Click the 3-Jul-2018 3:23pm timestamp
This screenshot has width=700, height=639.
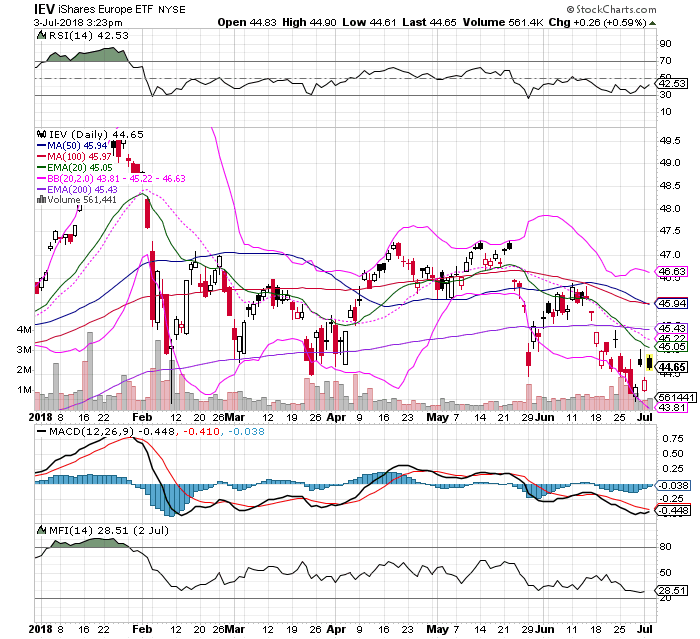78,23
